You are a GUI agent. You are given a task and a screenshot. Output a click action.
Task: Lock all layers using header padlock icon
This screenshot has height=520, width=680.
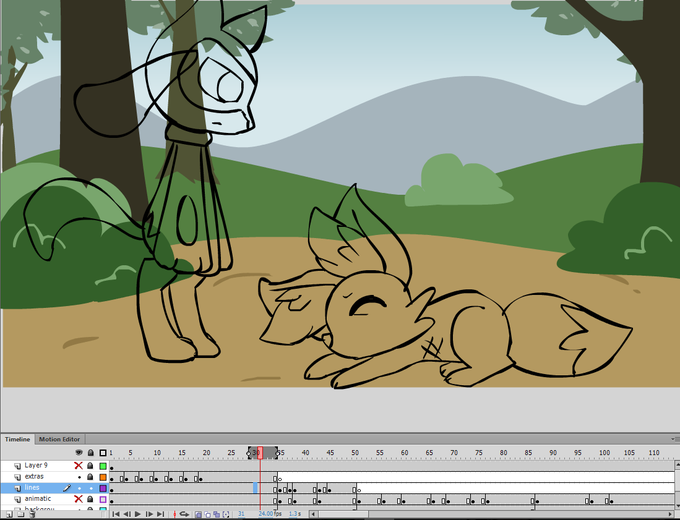(x=90, y=453)
